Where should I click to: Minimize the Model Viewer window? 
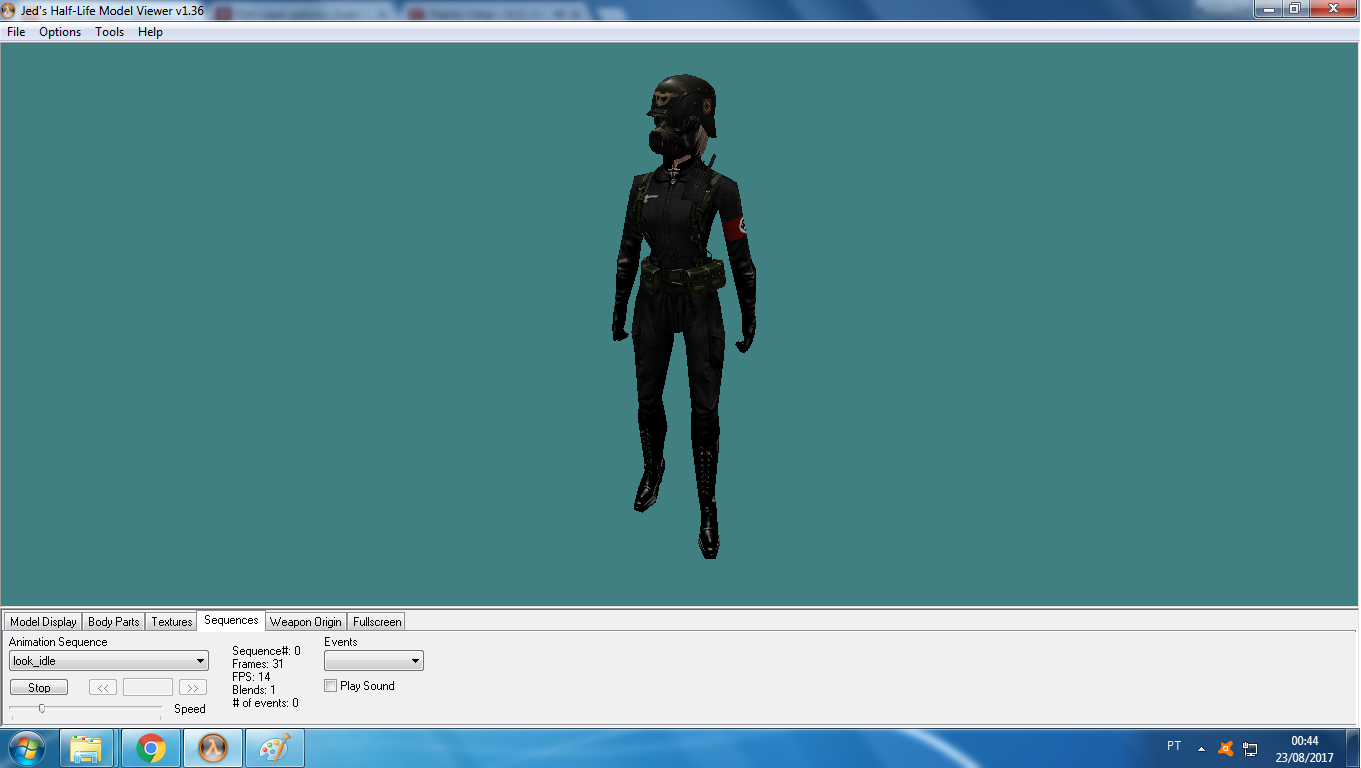tap(1269, 8)
